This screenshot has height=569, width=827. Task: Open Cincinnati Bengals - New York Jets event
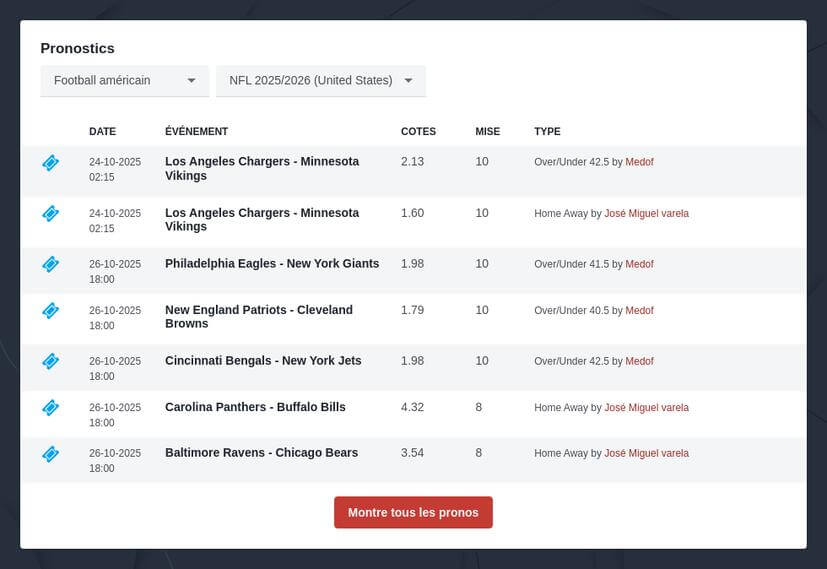[263, 360]
